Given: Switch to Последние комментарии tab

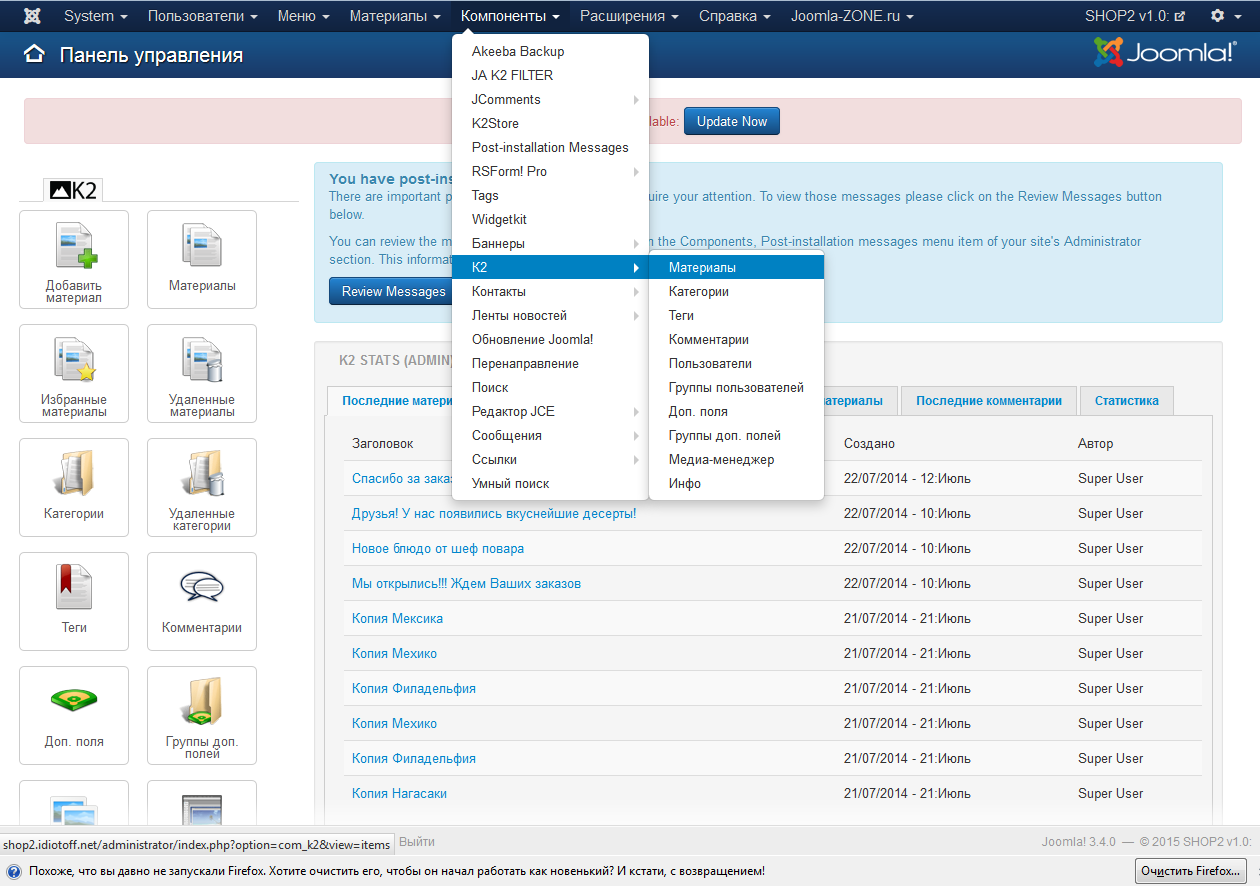Looking at the screenshot, I should coord(989,401).
